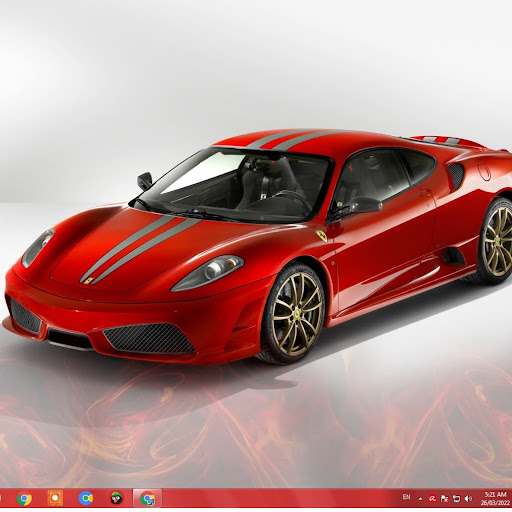Open the red Avira tray icon
Screen dimensions: 512x512
432,499
